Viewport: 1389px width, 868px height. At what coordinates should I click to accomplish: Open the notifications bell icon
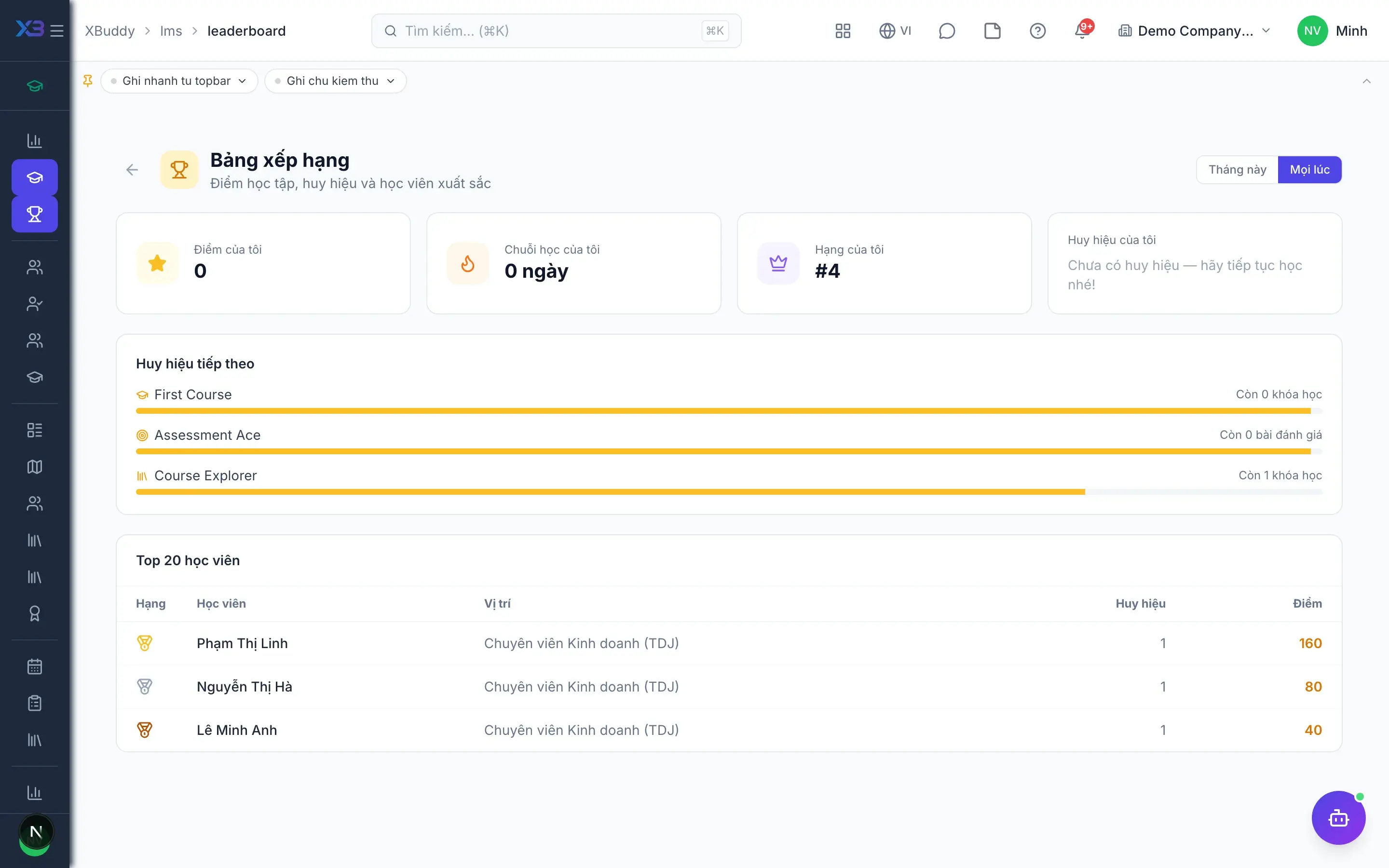click(x=1082, y=30)
